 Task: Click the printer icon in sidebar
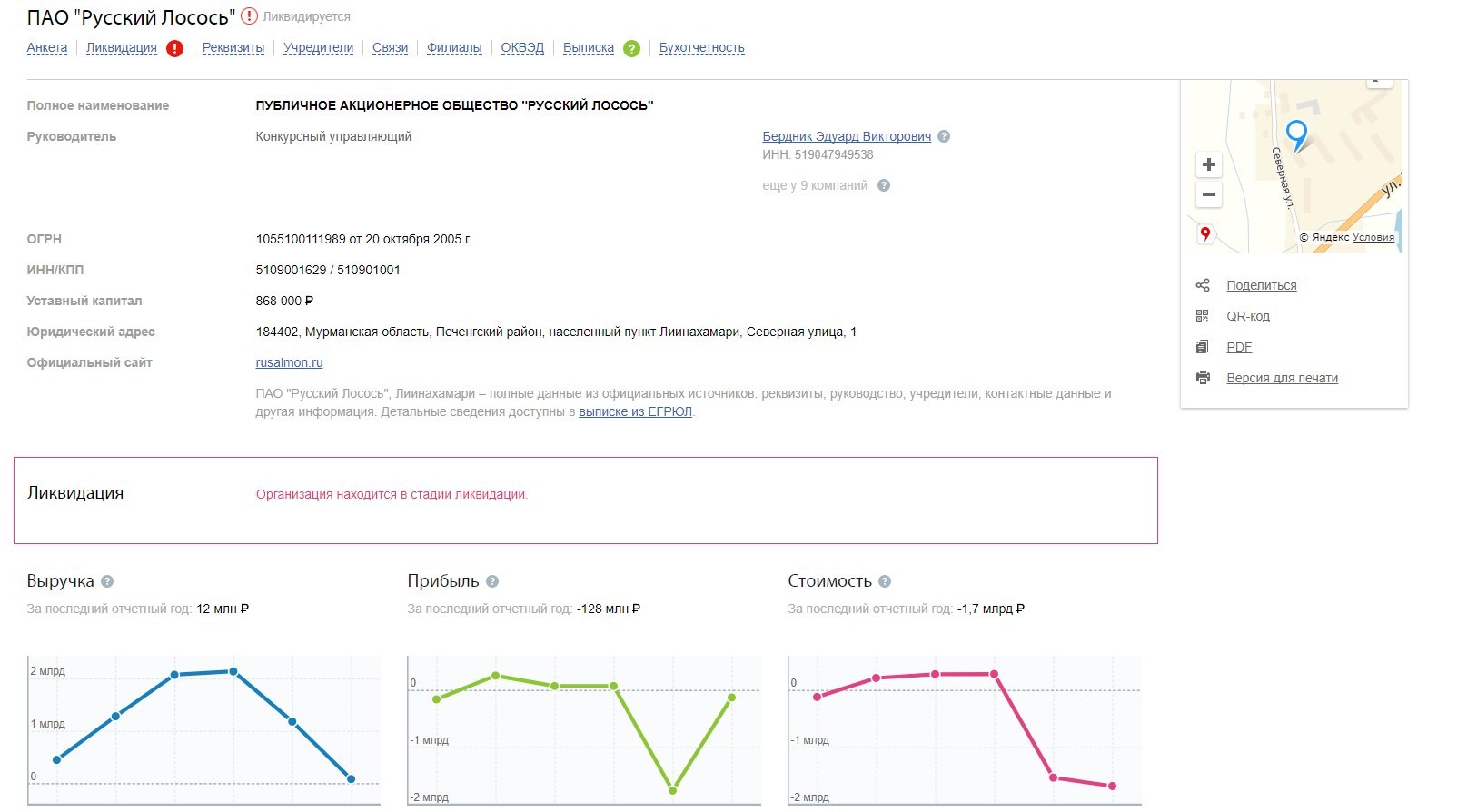pos(1203,378)
